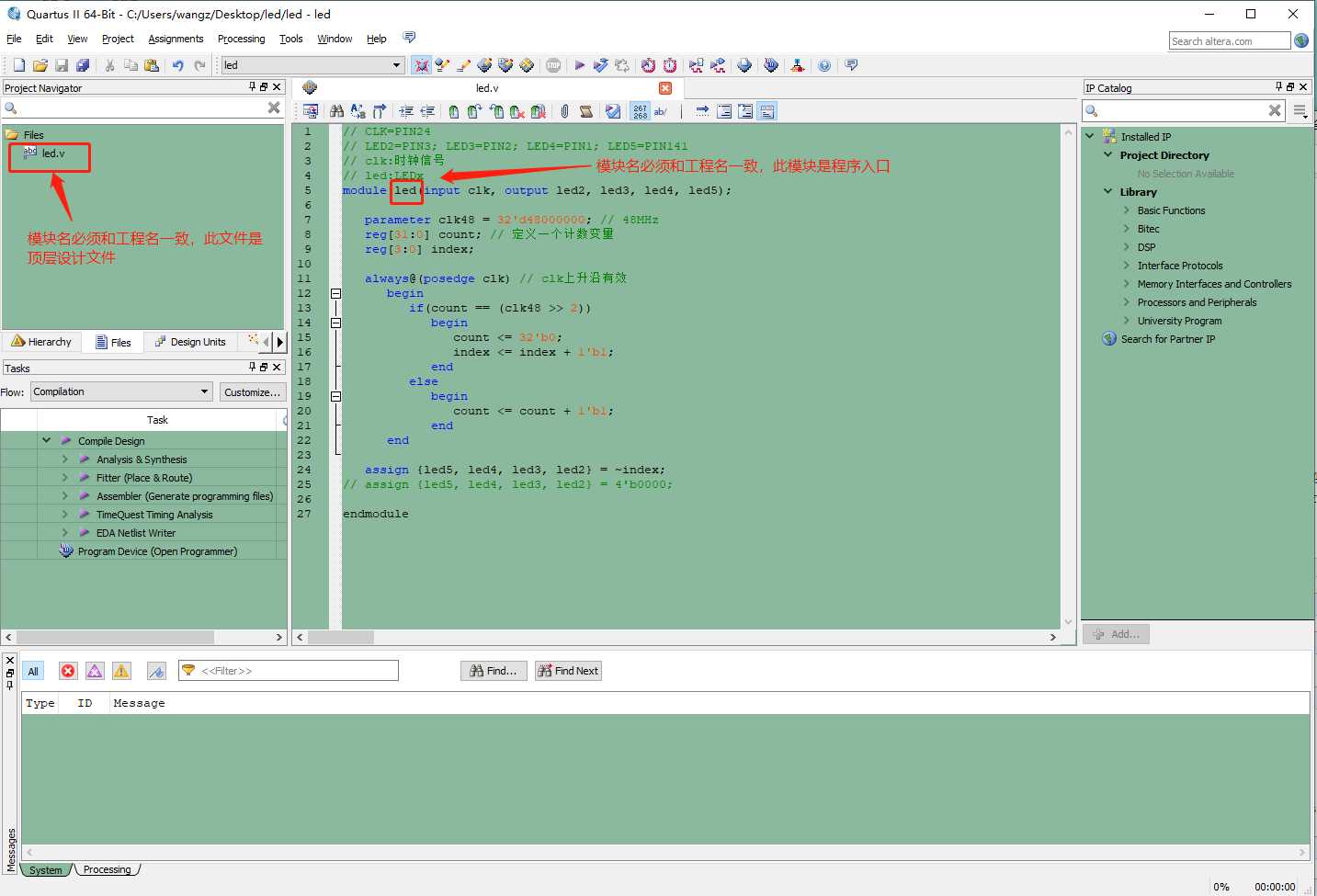The width and height of the screenshot is (1317, 896).
Task: Open the Processing menu
Action: point(241,39)
